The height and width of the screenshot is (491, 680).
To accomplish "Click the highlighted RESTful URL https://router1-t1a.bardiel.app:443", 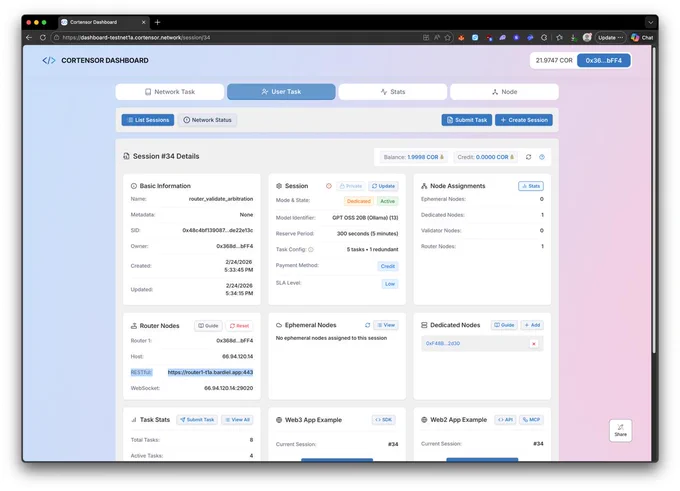I will [x=210, y=372].
